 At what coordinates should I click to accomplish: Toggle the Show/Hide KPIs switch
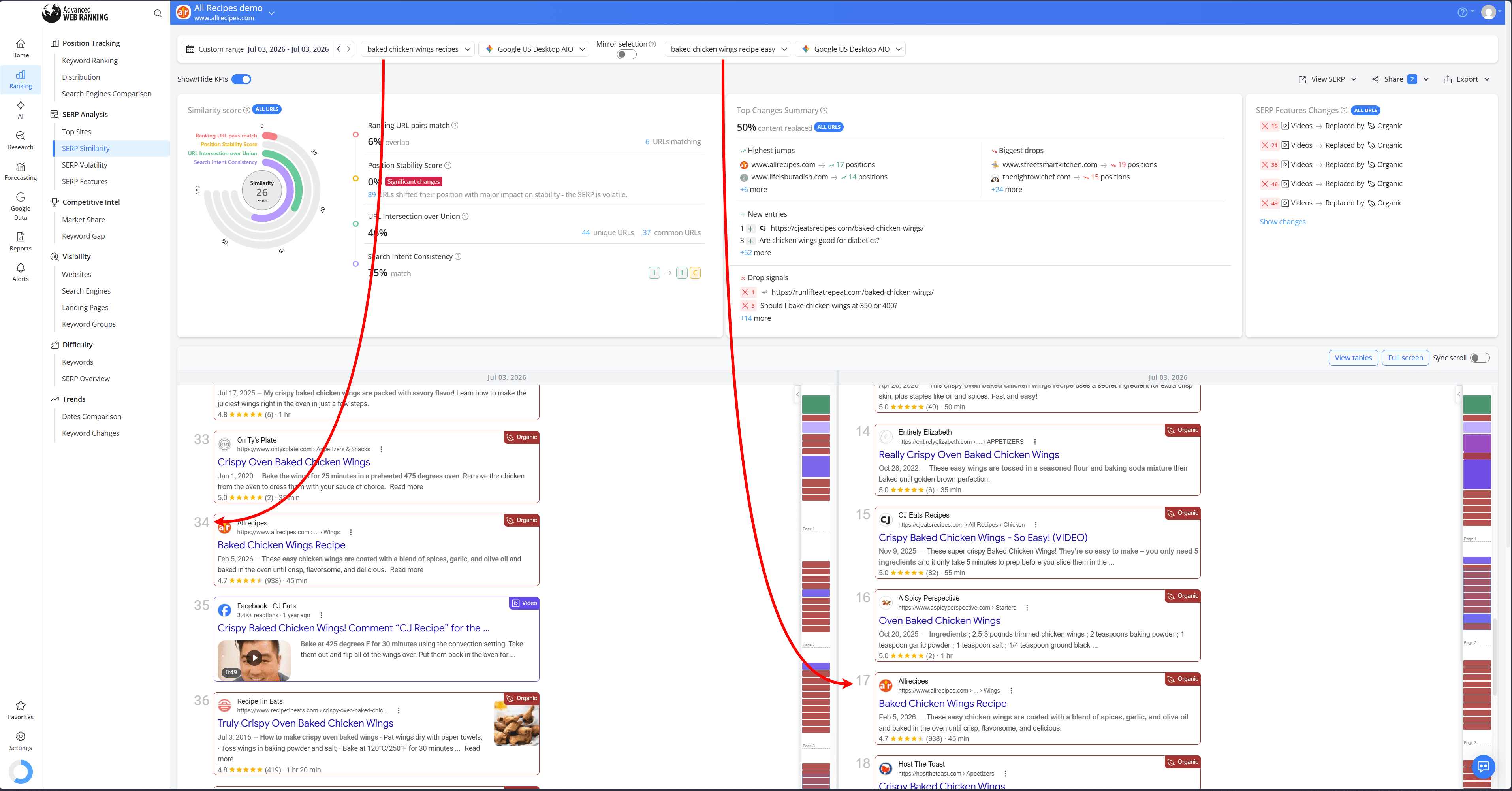pyautogui.click(x=241, y=79)
